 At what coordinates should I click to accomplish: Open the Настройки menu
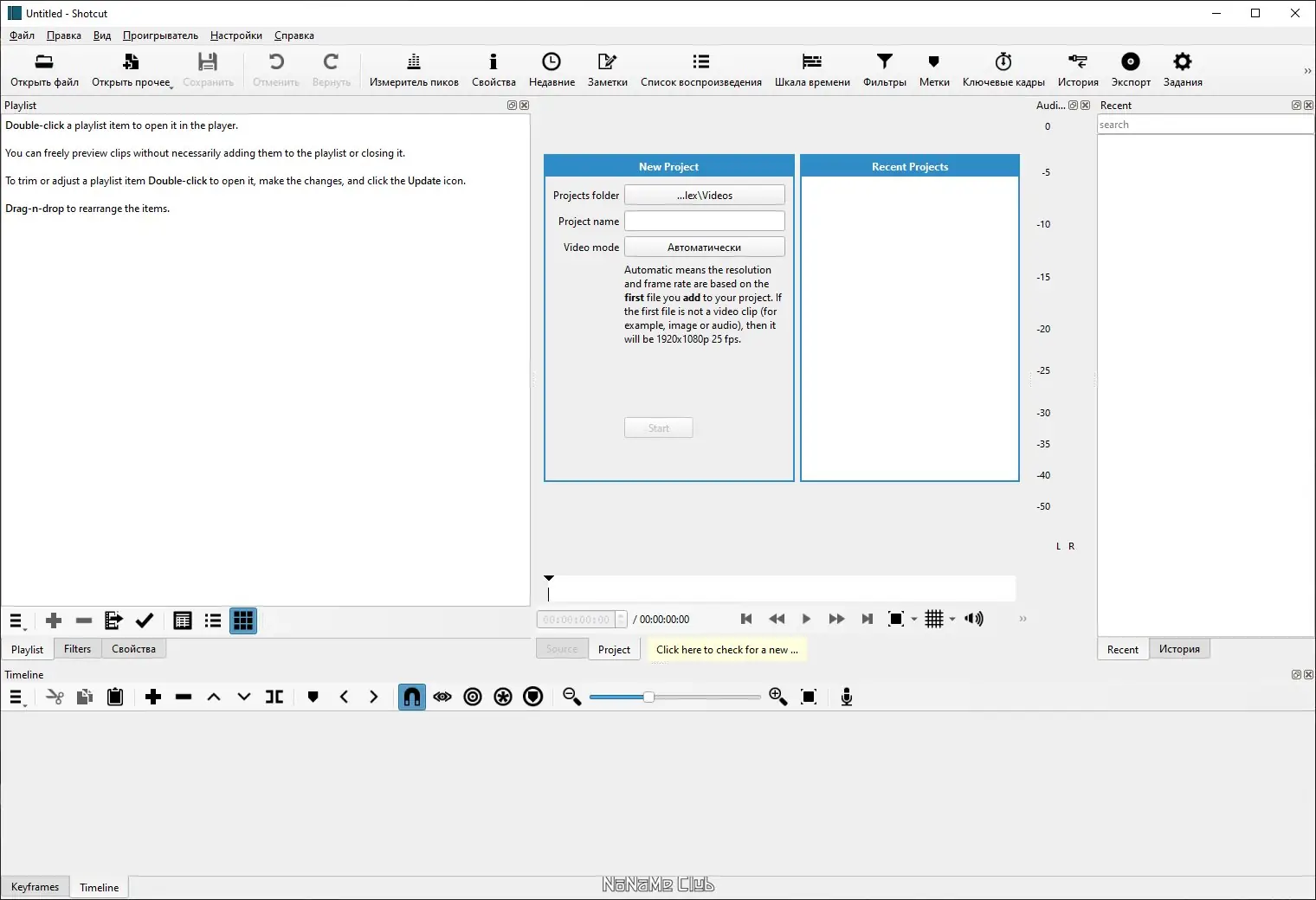tap(236, 35)
